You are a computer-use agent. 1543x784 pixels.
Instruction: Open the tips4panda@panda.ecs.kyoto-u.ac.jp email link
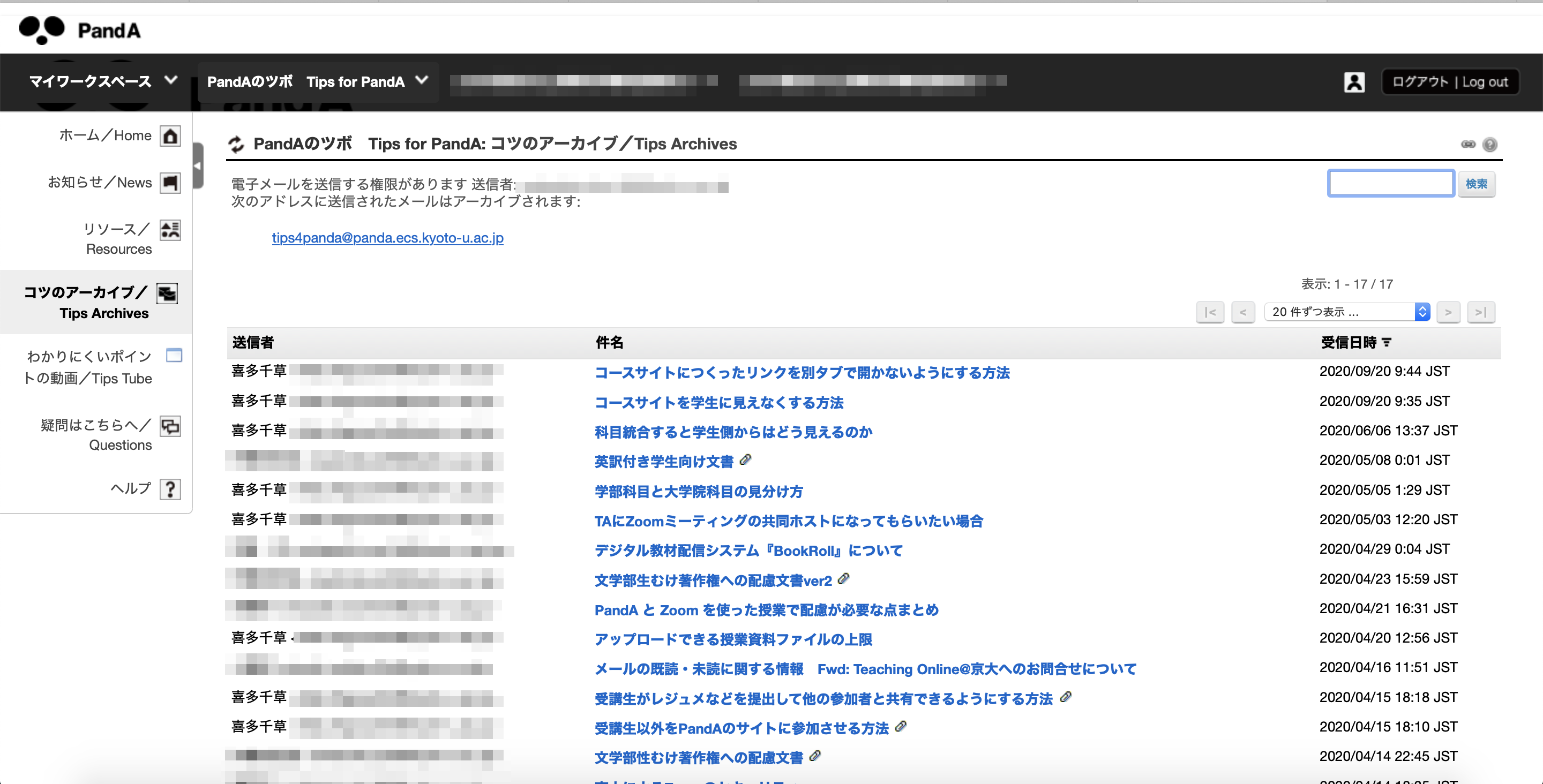[x=387, y=238]
